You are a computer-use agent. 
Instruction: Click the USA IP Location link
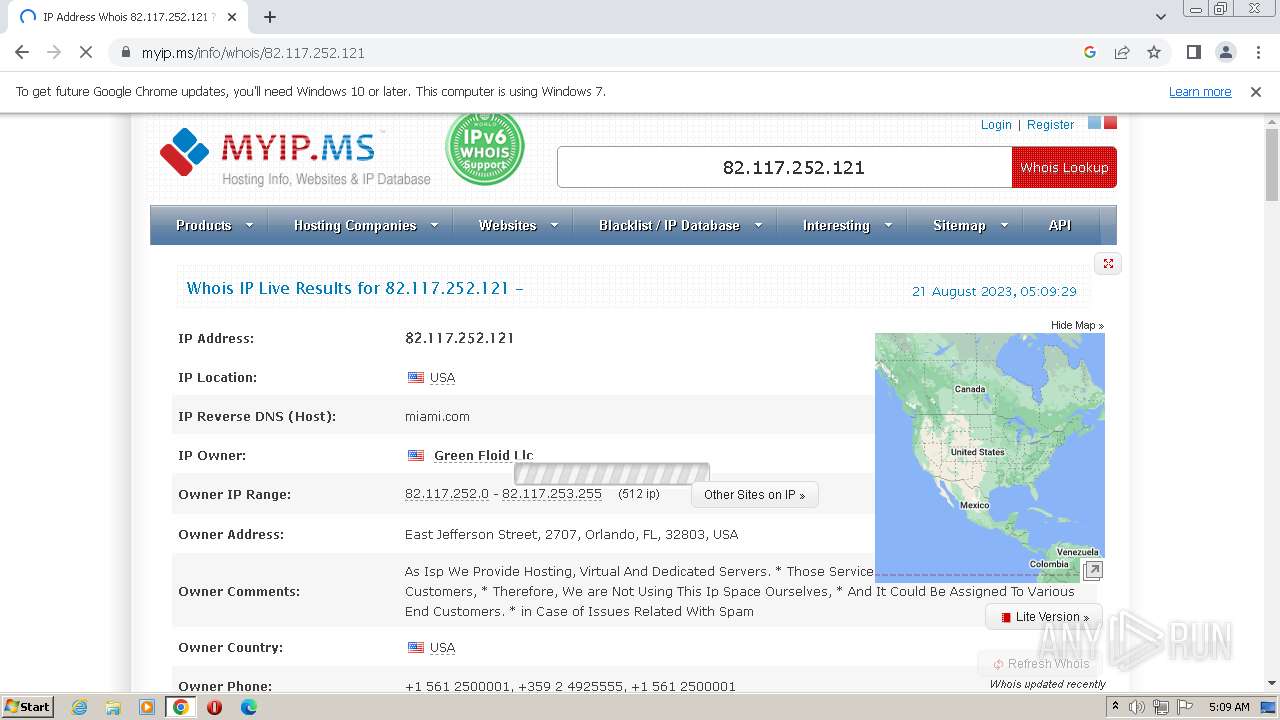442,378
